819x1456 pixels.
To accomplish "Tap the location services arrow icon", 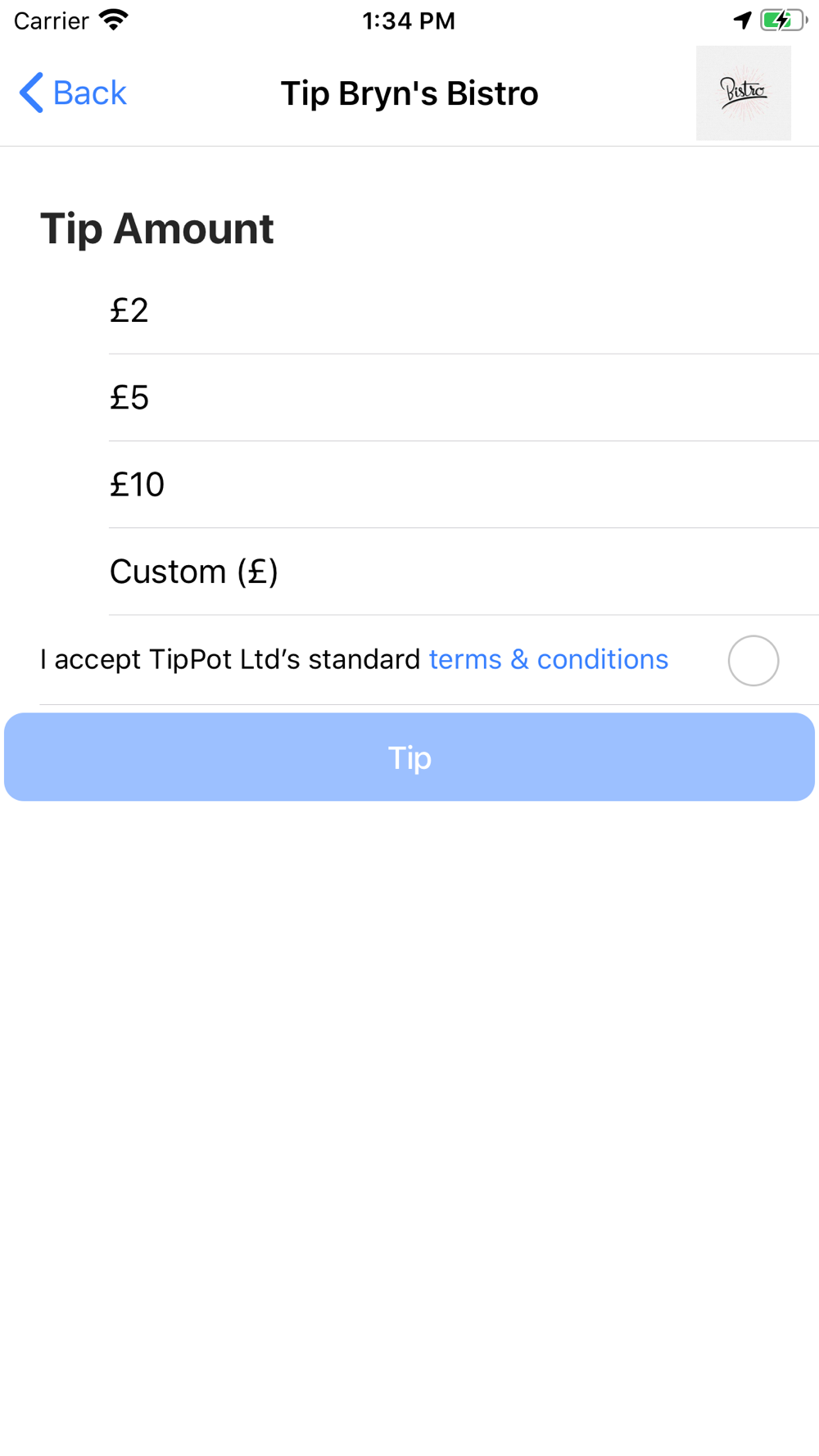I will click(742, 20).
